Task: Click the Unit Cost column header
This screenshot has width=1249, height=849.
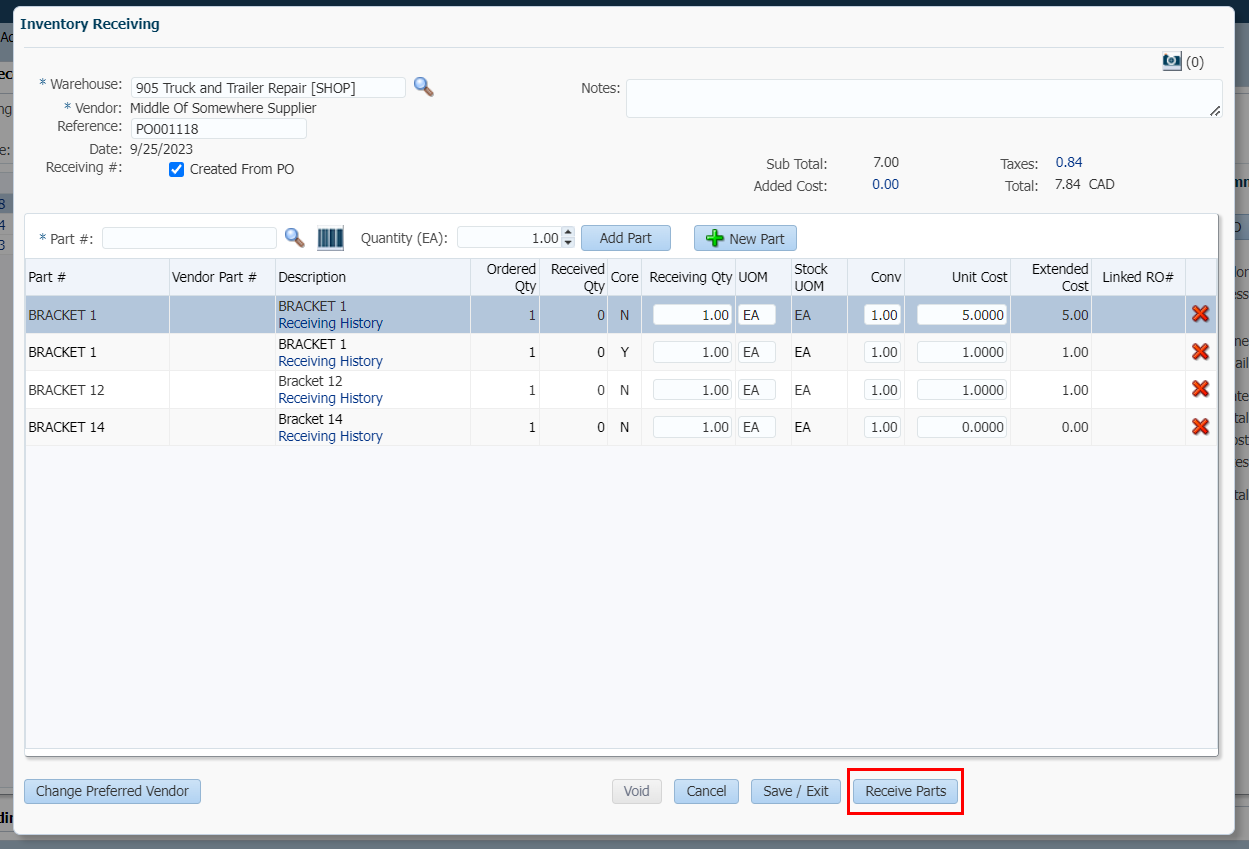Action: 957,277
